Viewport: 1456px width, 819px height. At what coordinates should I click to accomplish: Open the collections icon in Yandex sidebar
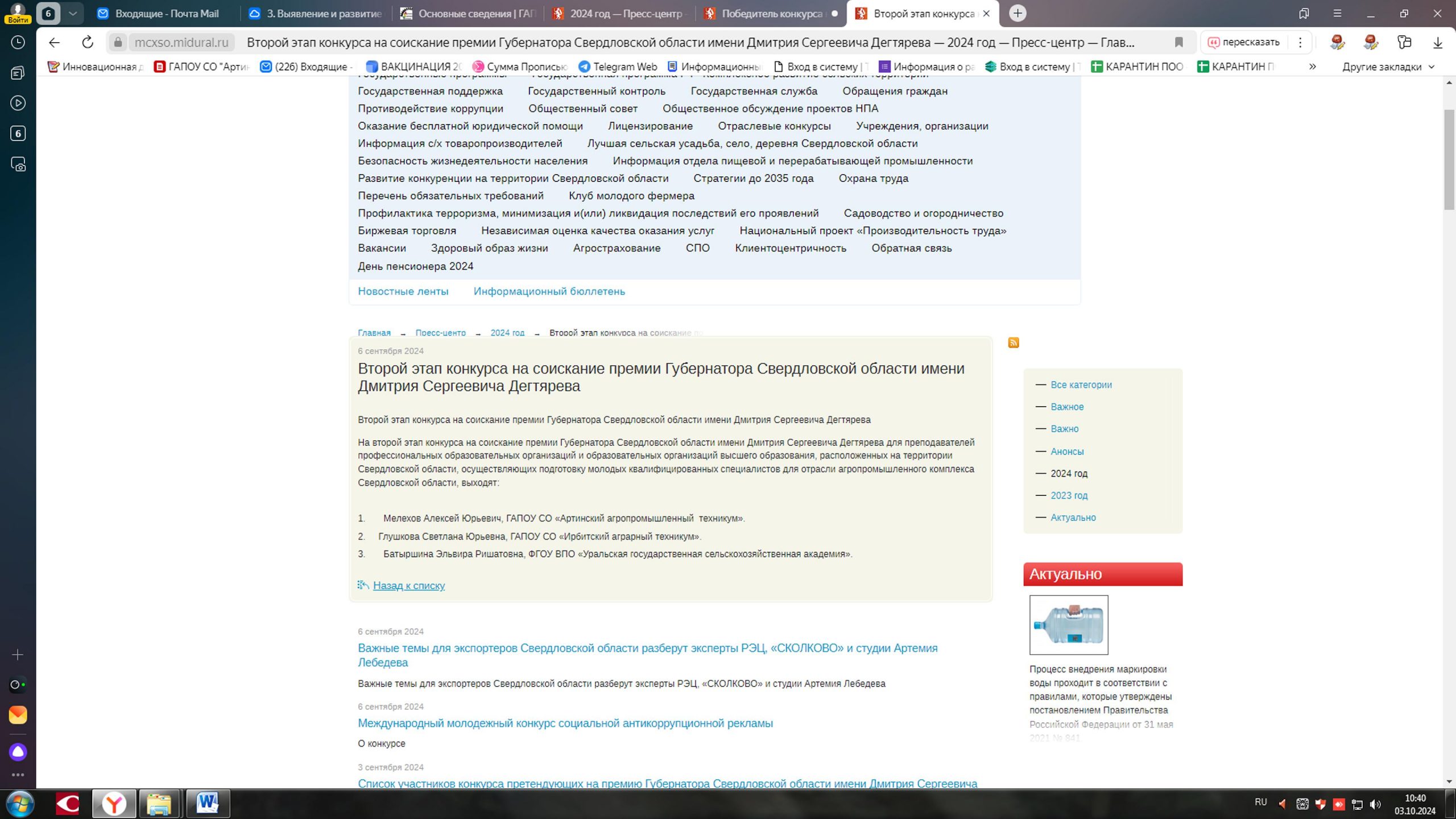[x=18, y=73]
